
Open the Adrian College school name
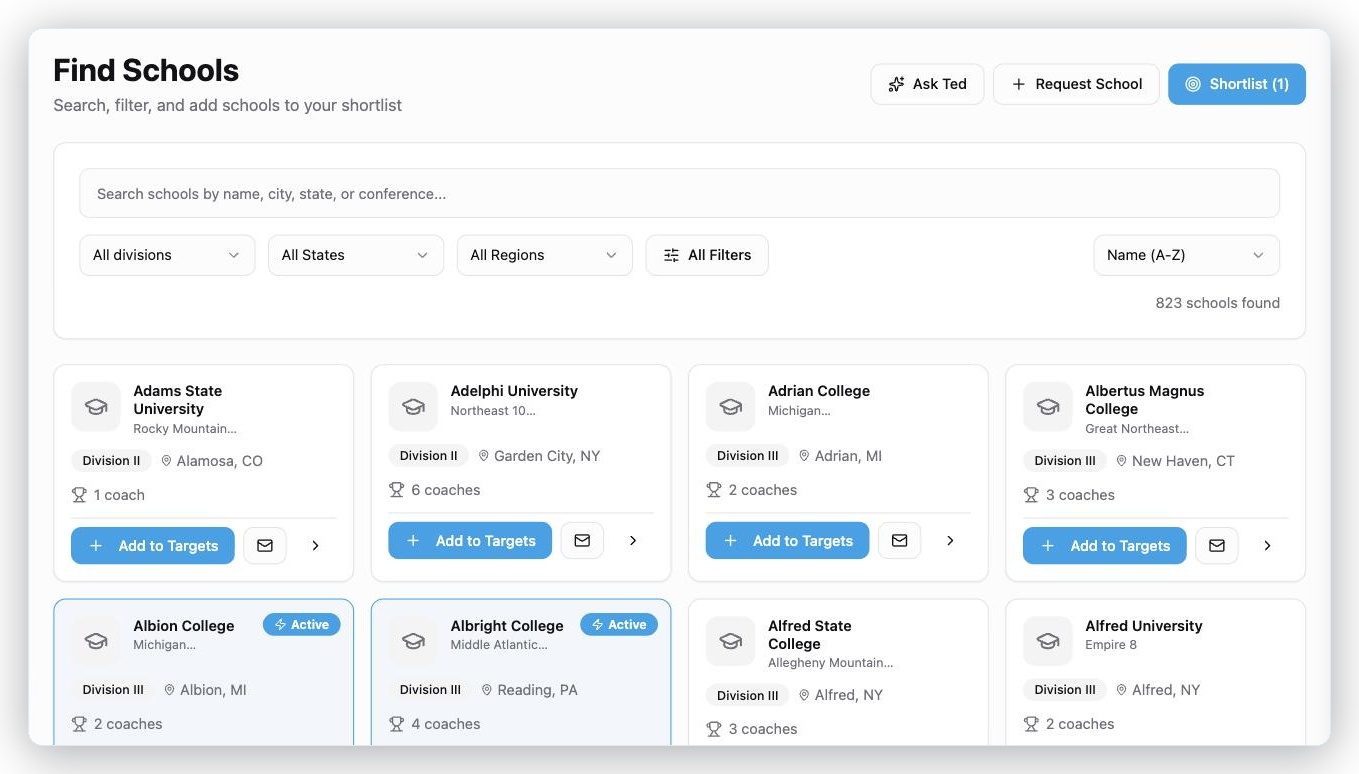[x=819, y=391]
